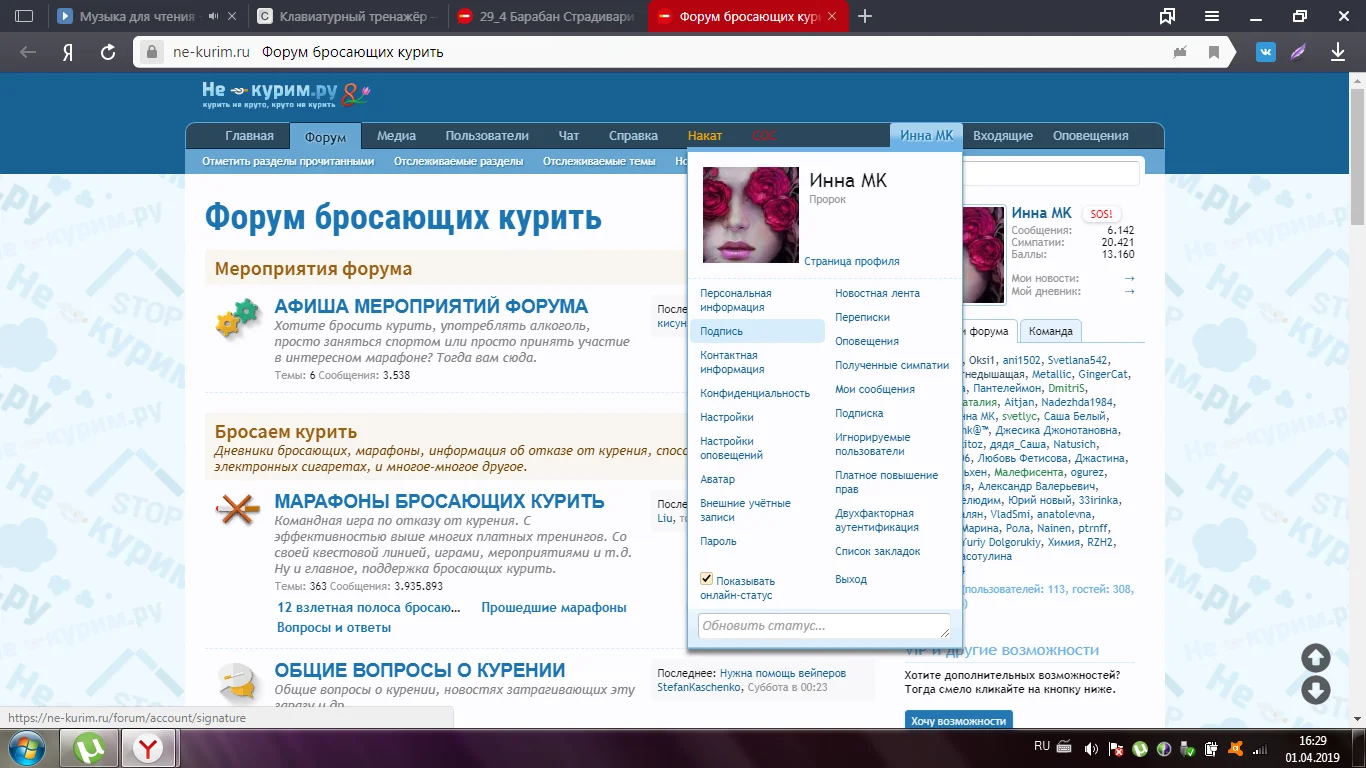Bookmark this page with the address bar flag
The width and height of the screenshot is (1366, 768).
(1214, 52)
